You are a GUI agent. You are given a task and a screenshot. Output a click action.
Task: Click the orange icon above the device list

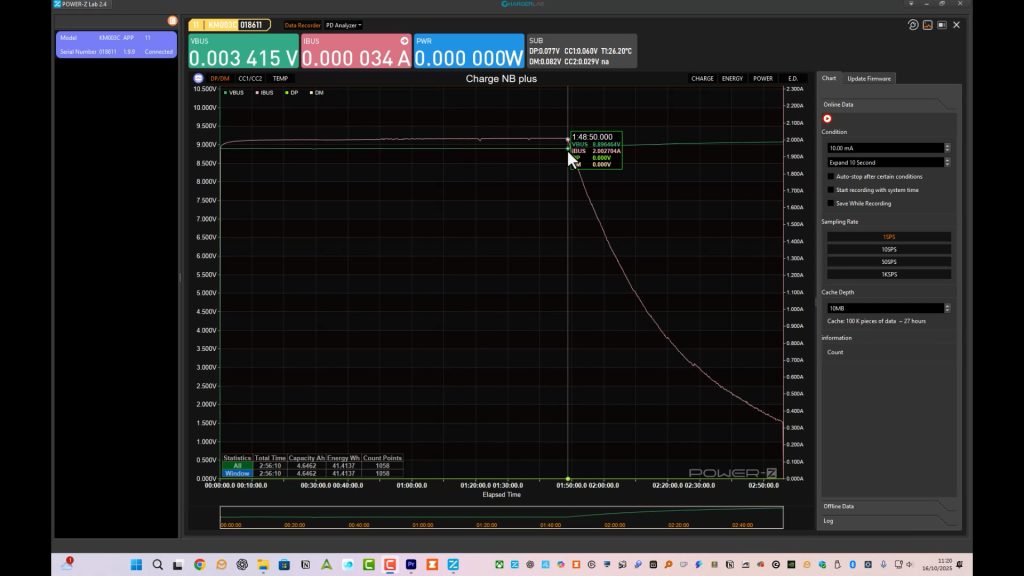click(172, 20)
